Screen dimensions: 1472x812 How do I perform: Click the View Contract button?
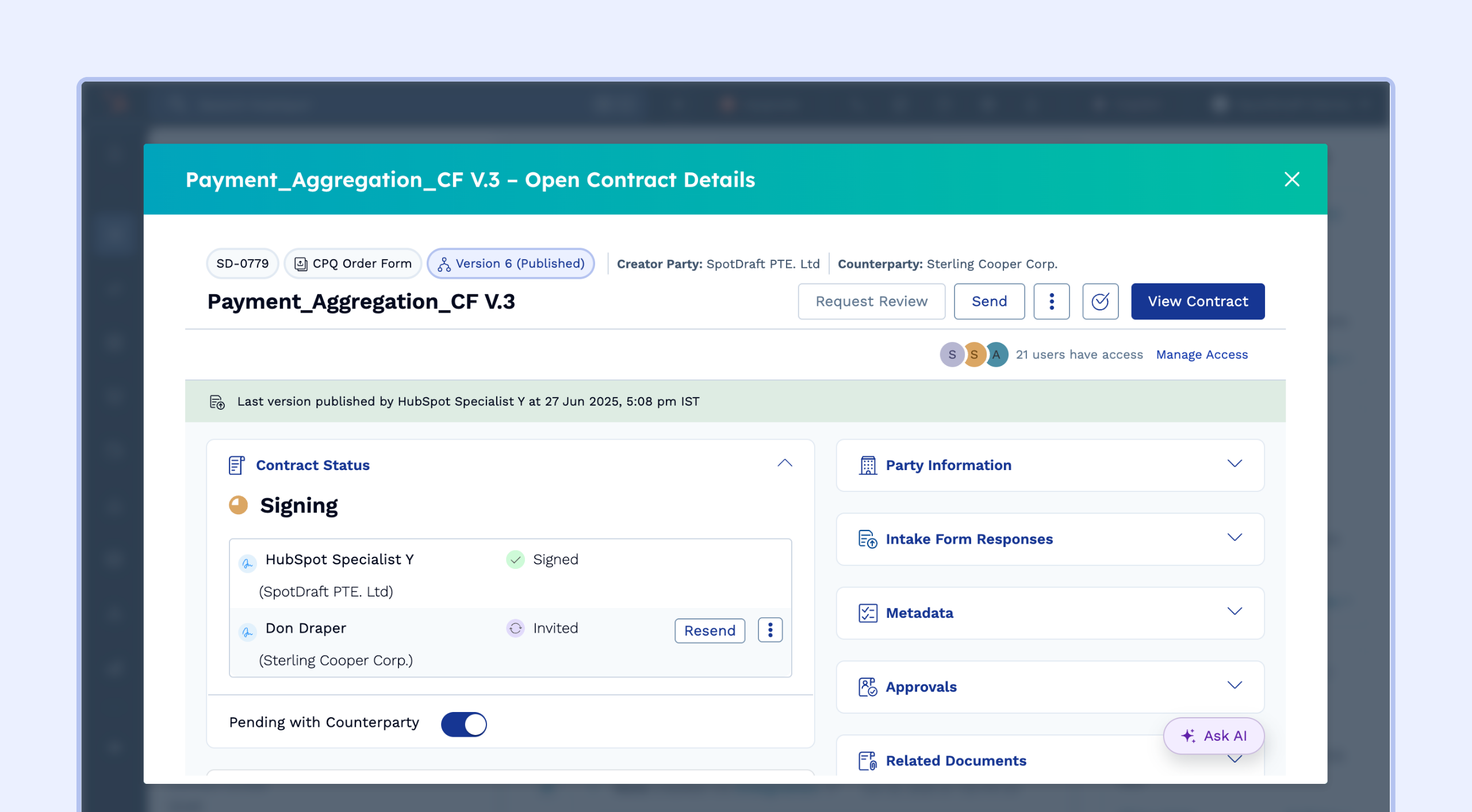pyautogui.click(x=1197, y=301)
